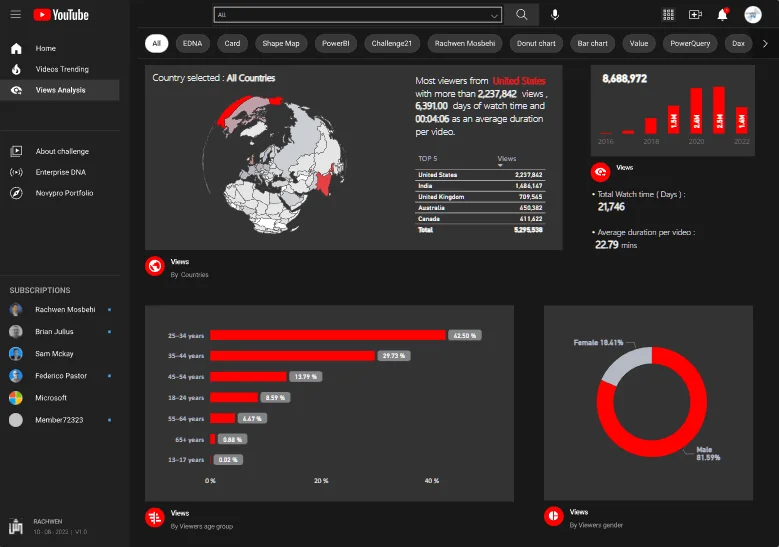Click the India row in Top 5 table

480,186
